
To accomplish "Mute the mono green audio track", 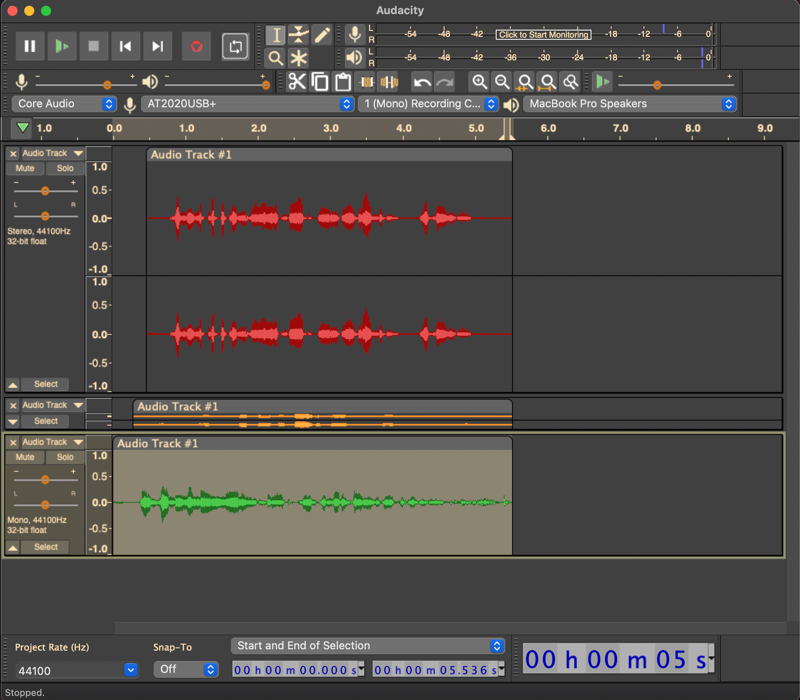I will click(x=25, y=457).
